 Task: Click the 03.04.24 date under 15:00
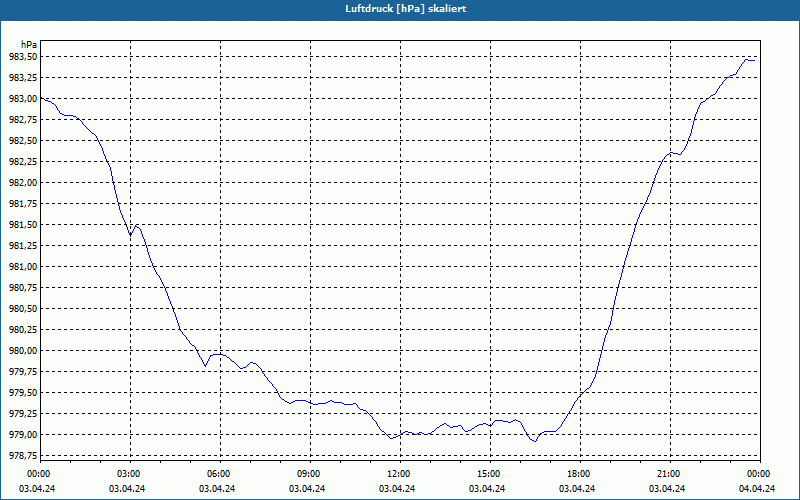[487, 488]
